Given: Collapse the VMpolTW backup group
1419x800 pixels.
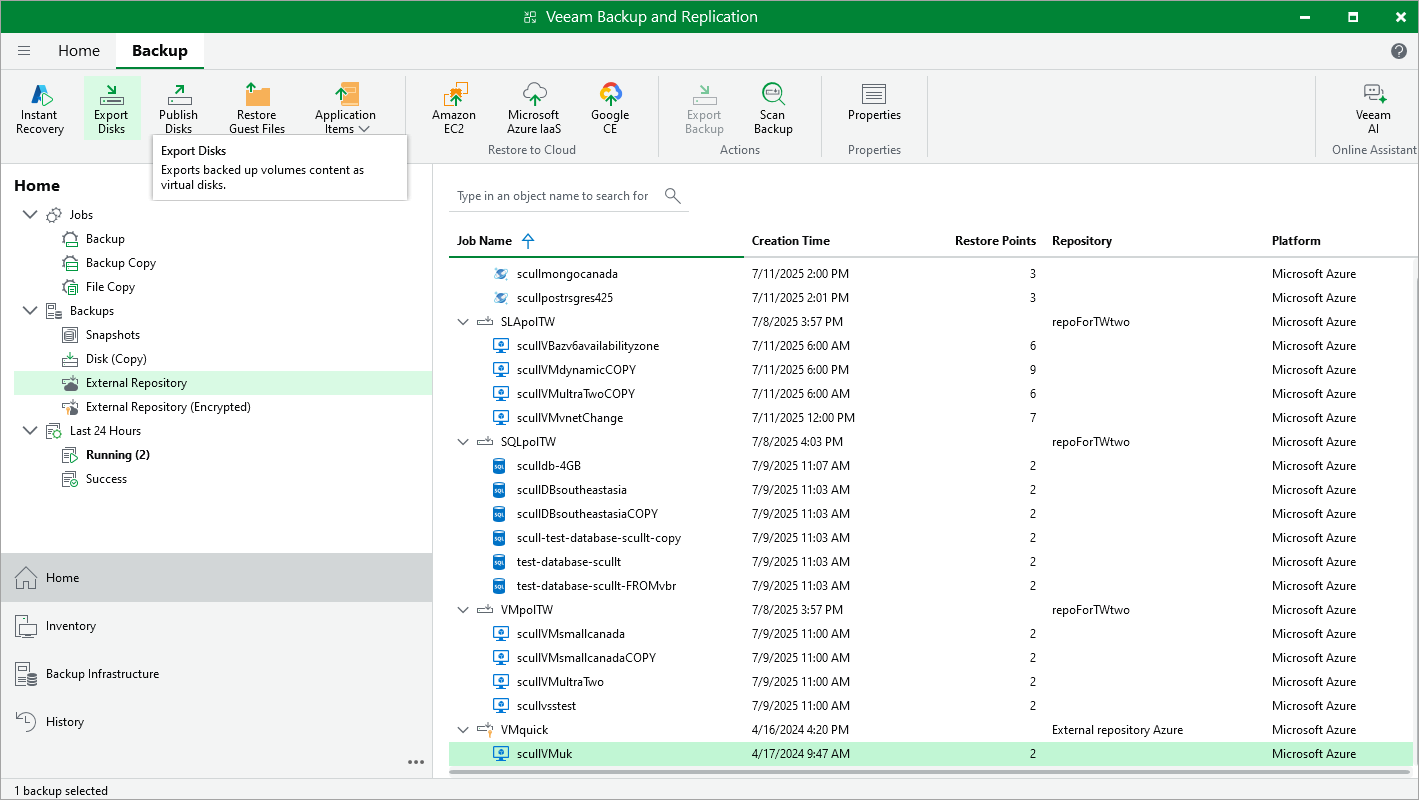Looking at the screenshot, I should [463, 610].
